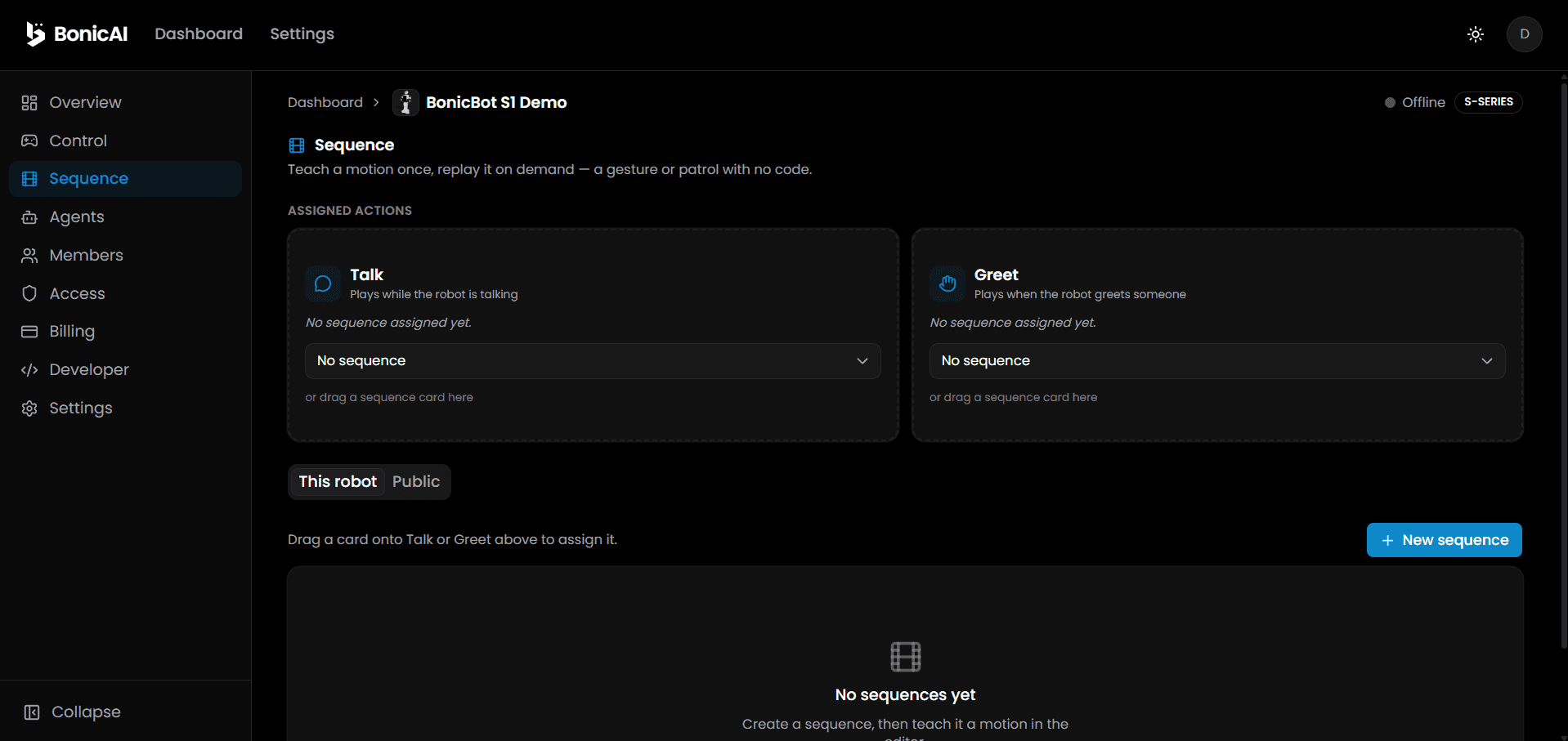Click the Access shield icon
The height and width of the screenshot is (741, 1568).
coord(29,293)
